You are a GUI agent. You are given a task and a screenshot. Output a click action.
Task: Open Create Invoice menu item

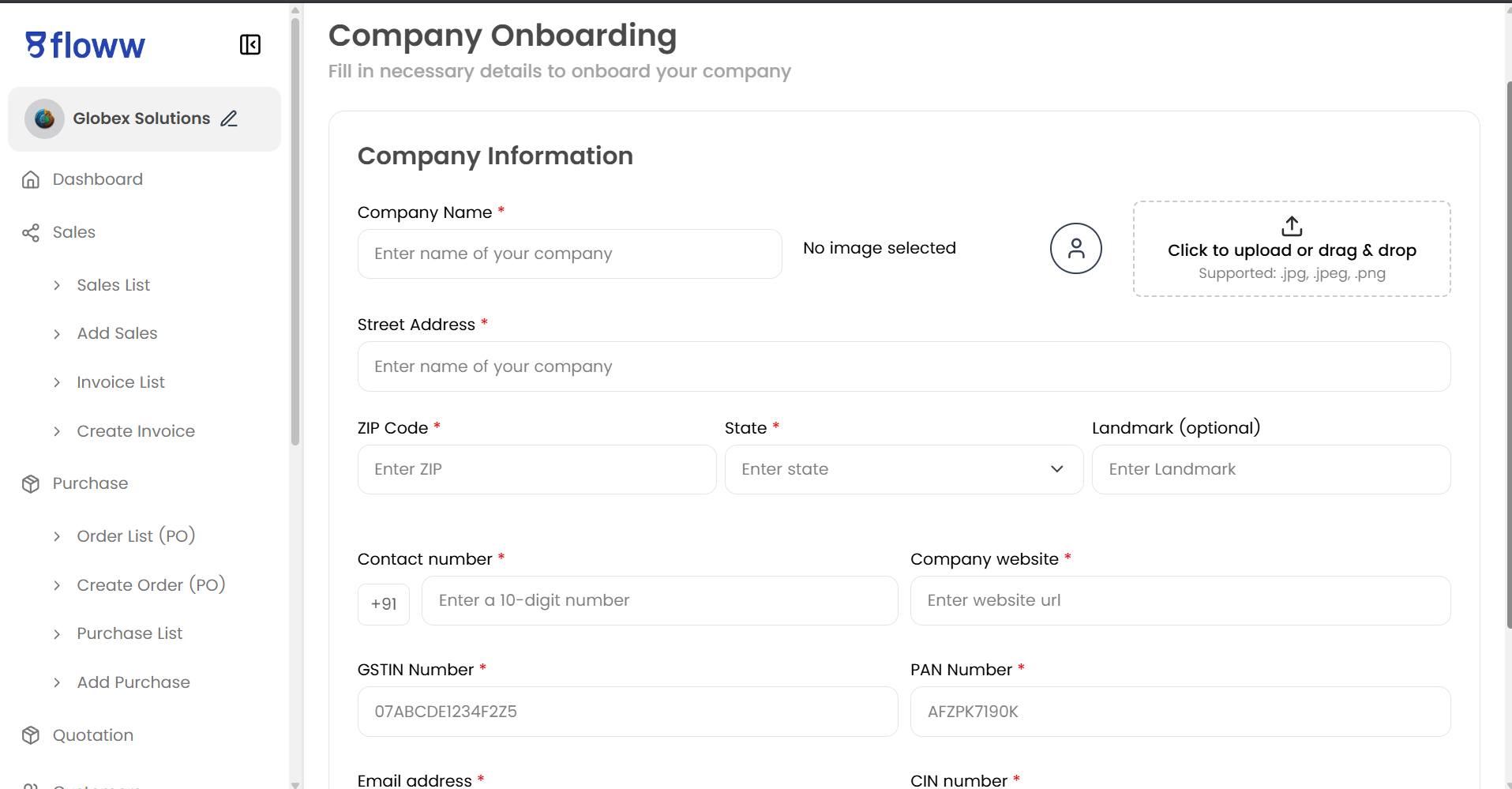136,431
